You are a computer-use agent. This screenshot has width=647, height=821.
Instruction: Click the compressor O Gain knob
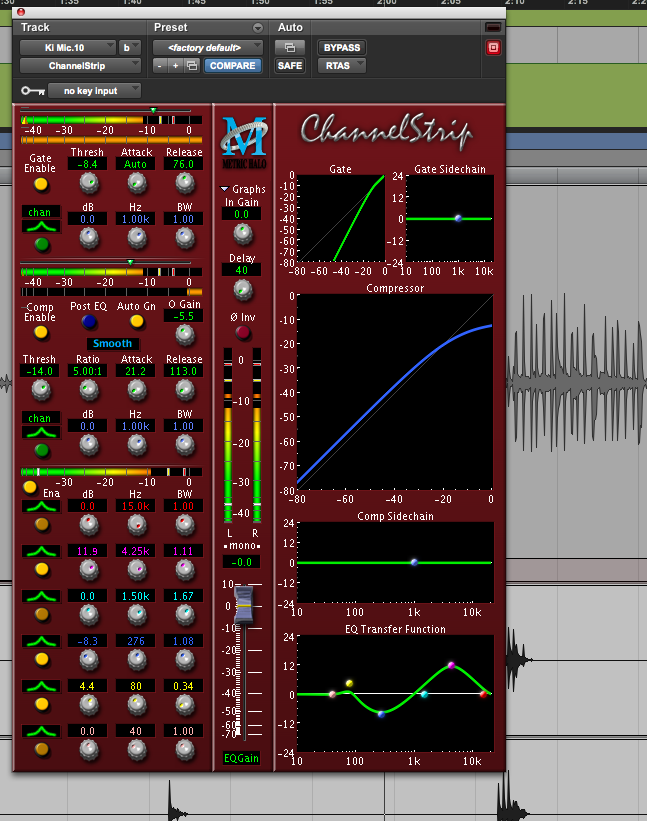click(185, 335)
